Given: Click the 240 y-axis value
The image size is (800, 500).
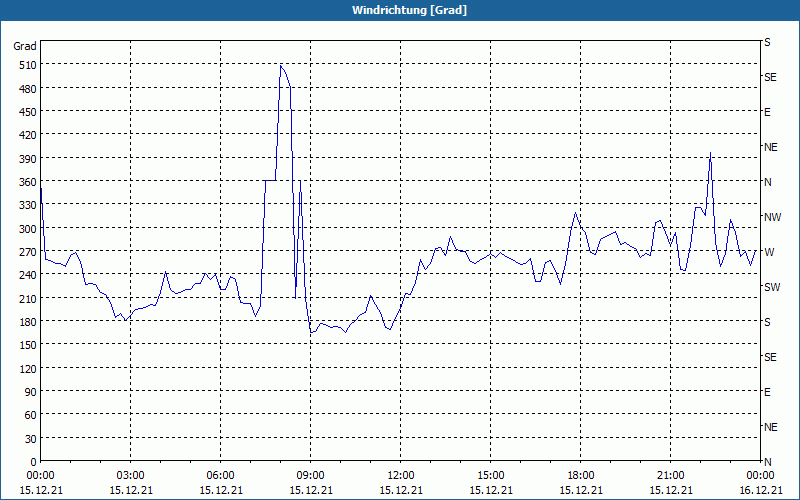Looking at the screenshot, I should click(x=28, y=275).
